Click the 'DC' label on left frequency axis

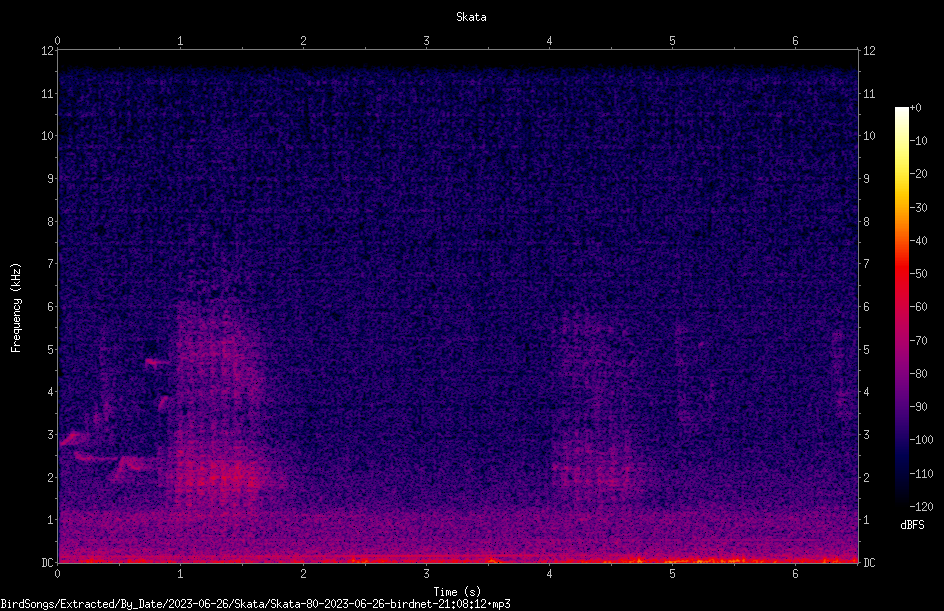pyautogui.click(x=47, y=563)
